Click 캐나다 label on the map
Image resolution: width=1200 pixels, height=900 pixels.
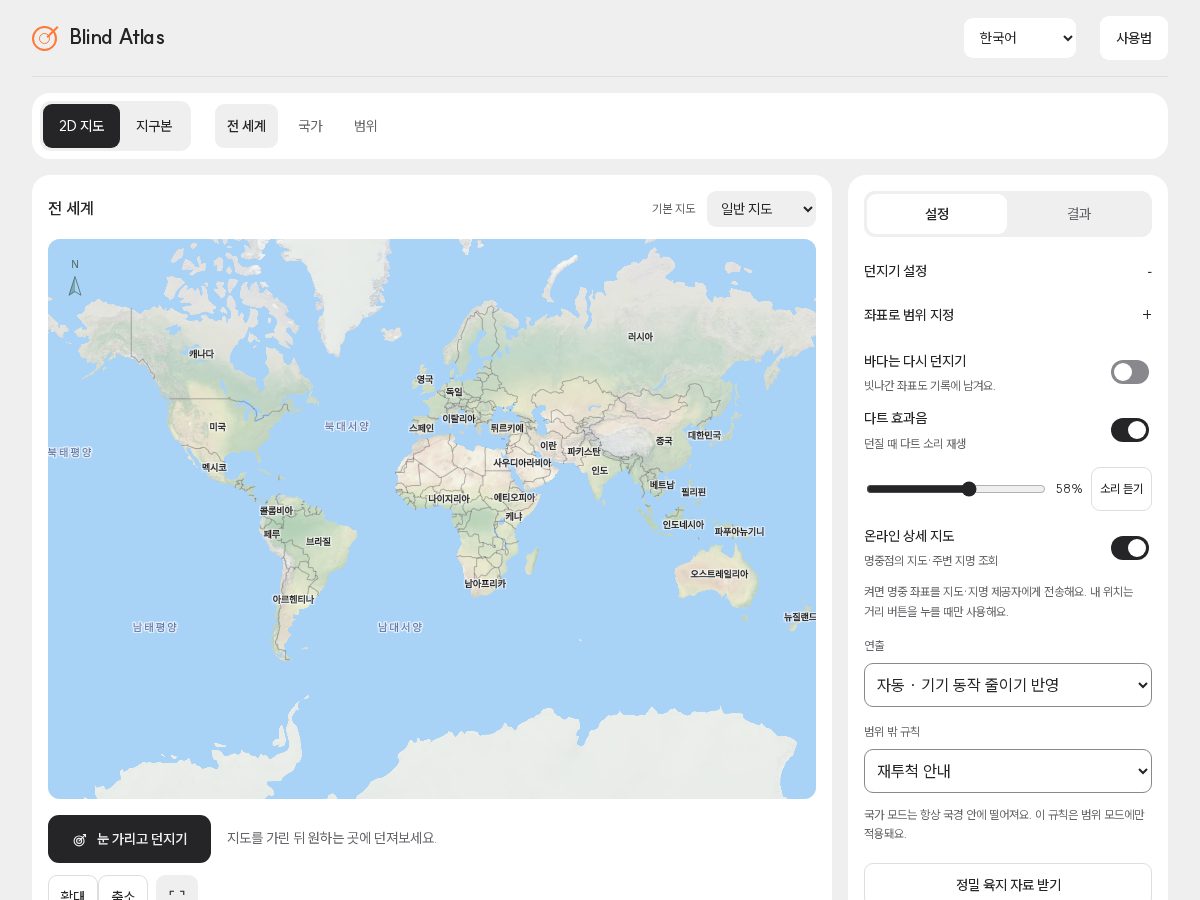point(201,354)
